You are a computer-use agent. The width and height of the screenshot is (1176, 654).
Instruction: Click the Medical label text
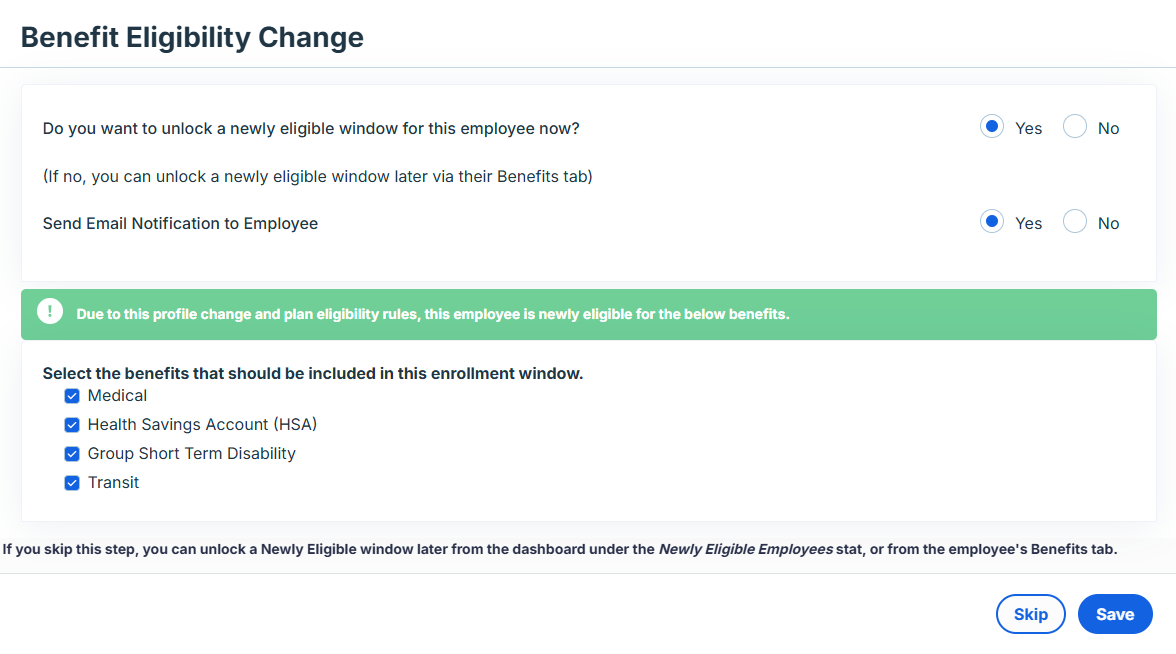click(118, 396)
